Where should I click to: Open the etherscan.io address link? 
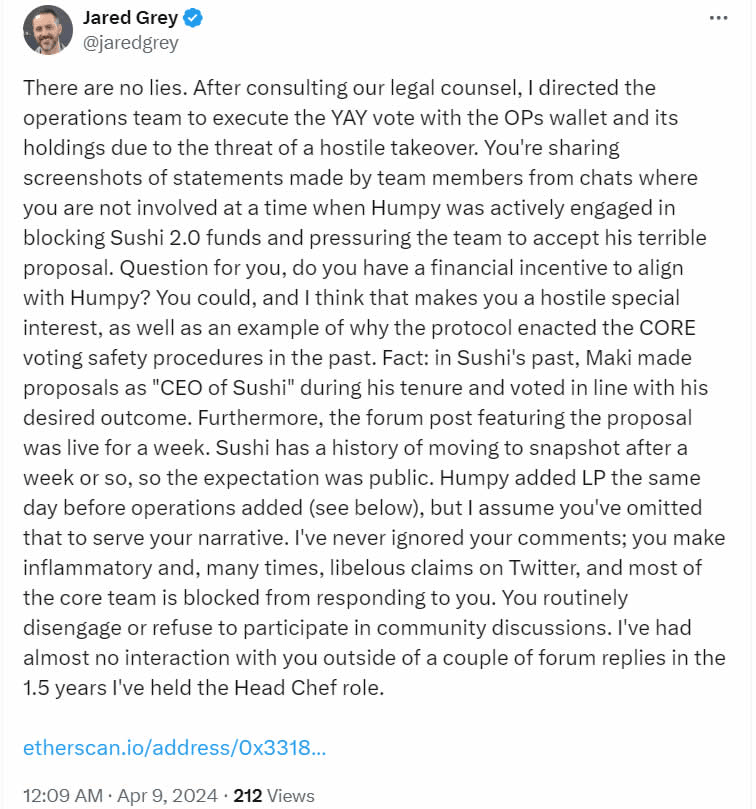[174, 748]
